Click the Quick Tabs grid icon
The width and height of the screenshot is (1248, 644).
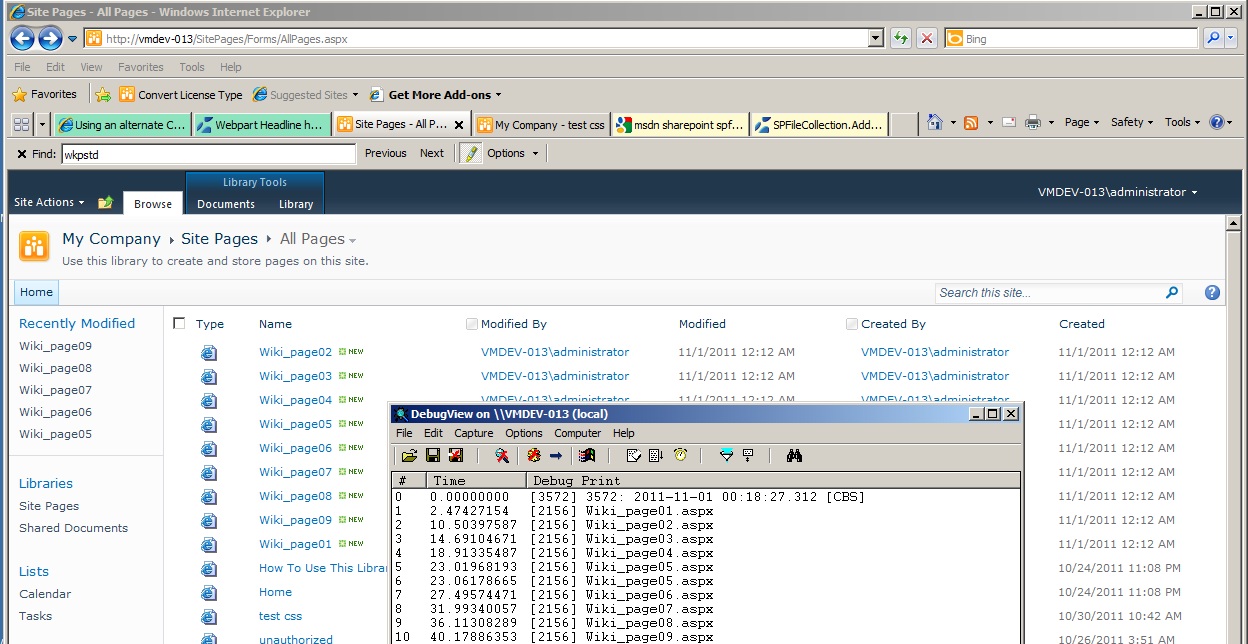coord(21,124)
